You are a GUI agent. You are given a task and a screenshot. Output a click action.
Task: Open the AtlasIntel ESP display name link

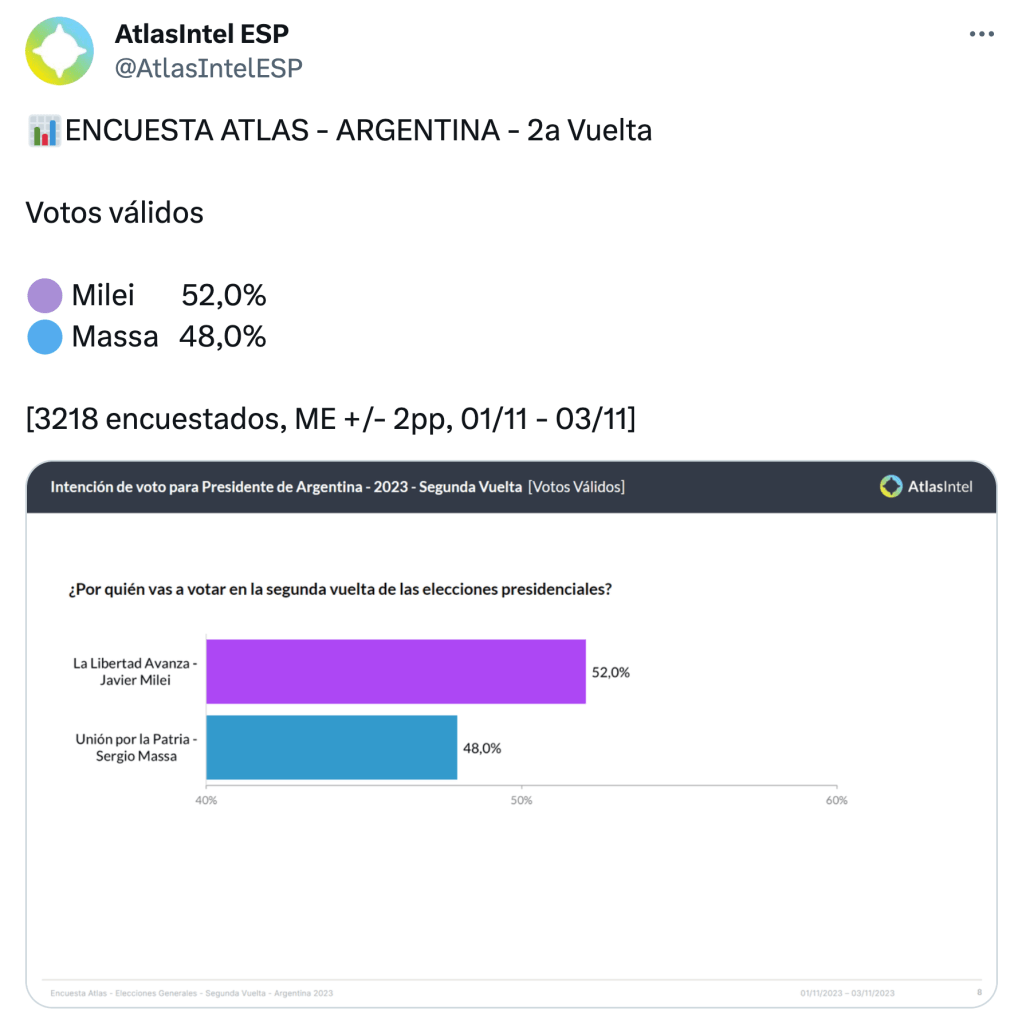tap(202, 34)
